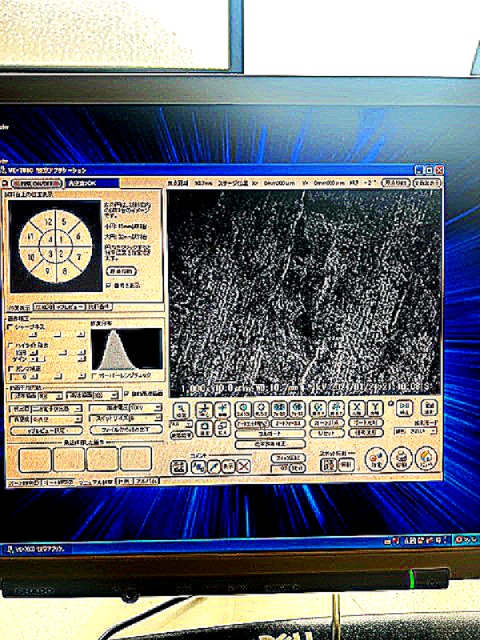Viewport: 480px width, 640px height.
Task: Click the フルオート button
Action: pos(270,433)
